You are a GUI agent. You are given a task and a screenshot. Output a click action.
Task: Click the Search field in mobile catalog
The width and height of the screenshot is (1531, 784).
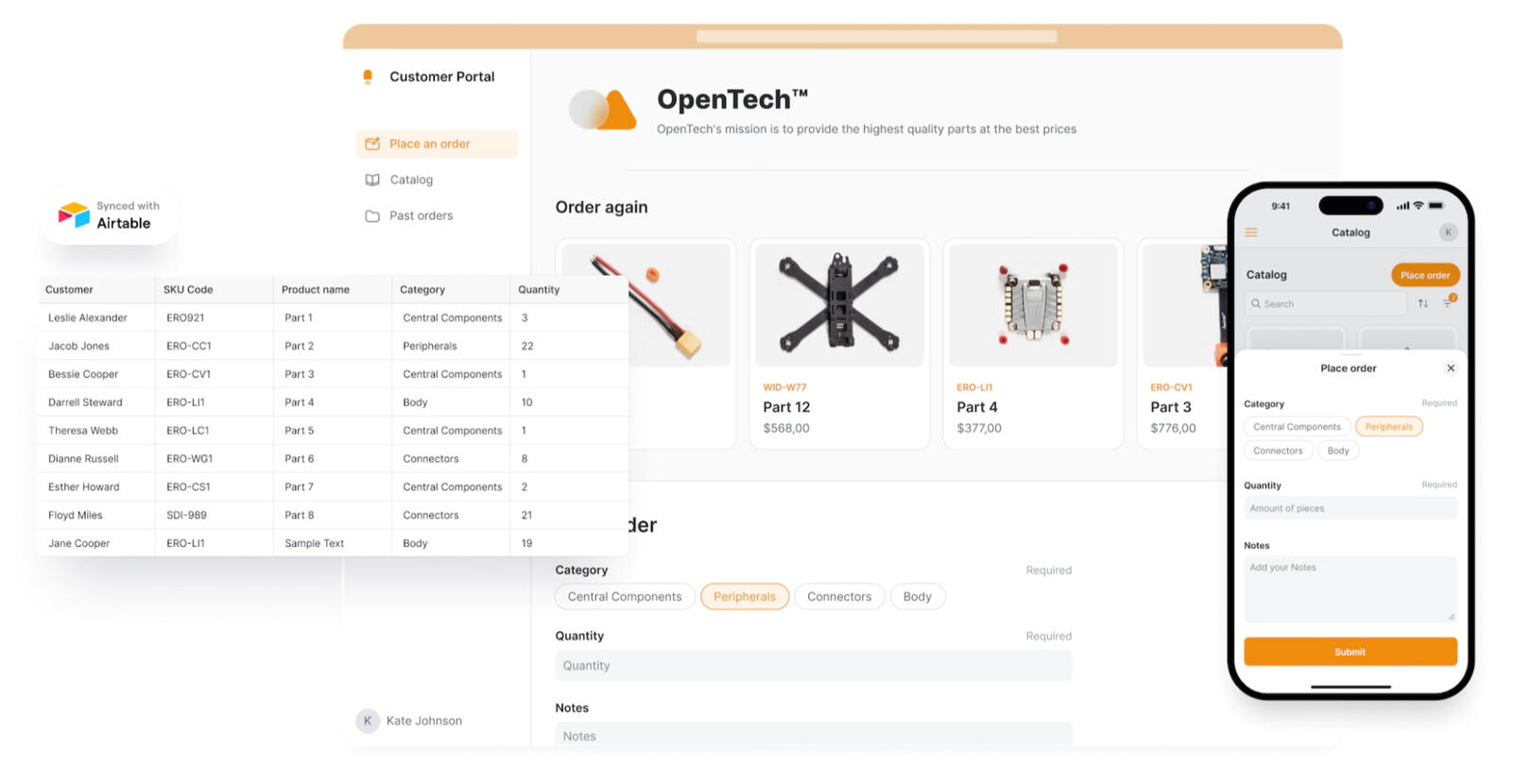tap(1325, 304)
